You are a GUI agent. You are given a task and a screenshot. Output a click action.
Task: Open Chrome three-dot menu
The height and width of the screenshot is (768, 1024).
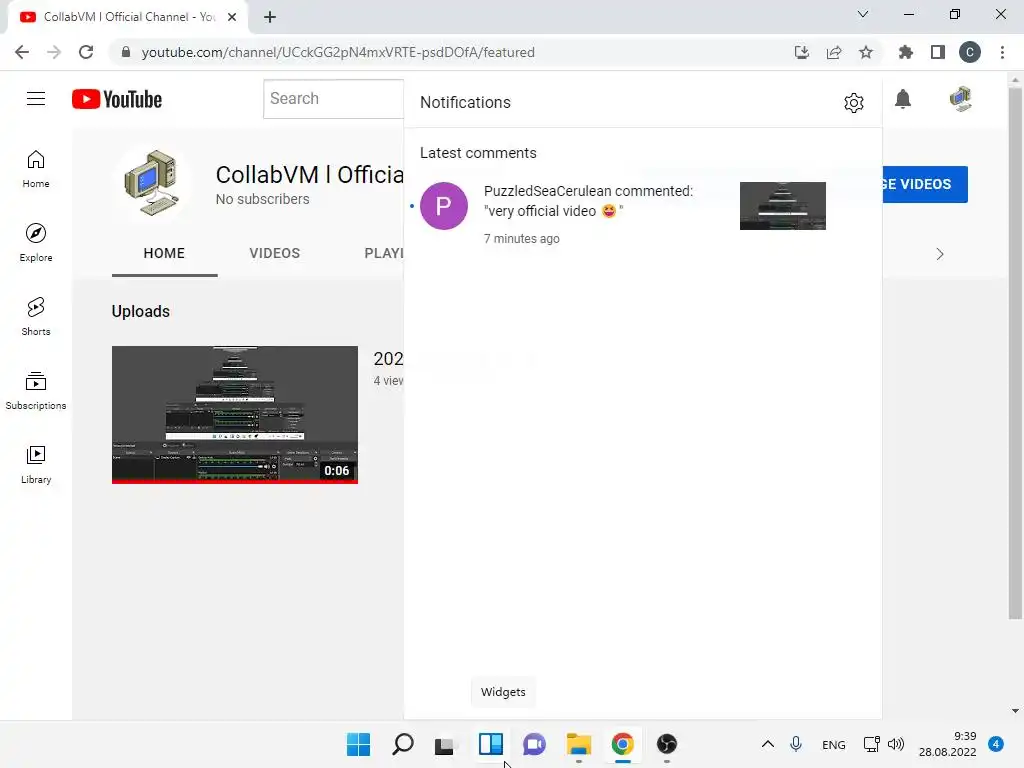coord(1002,52)
